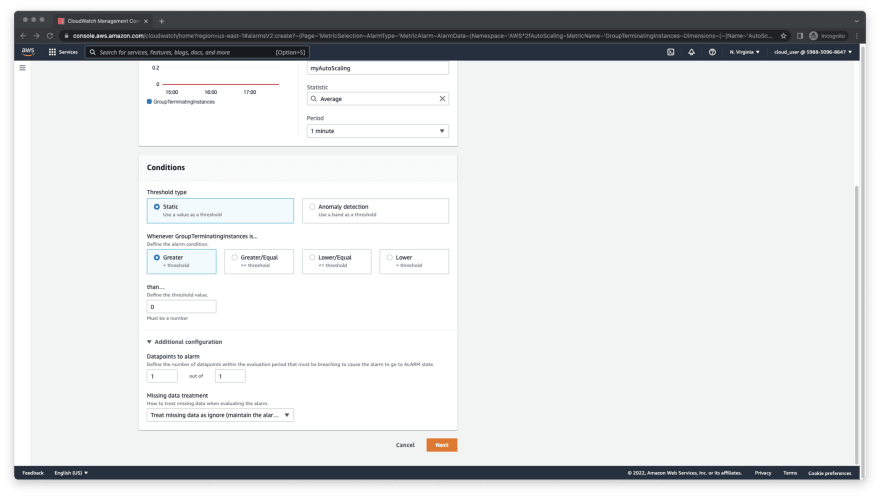Screen dimensions: 880x497
Task: Click the browser address bar URL
Action: 422,36
